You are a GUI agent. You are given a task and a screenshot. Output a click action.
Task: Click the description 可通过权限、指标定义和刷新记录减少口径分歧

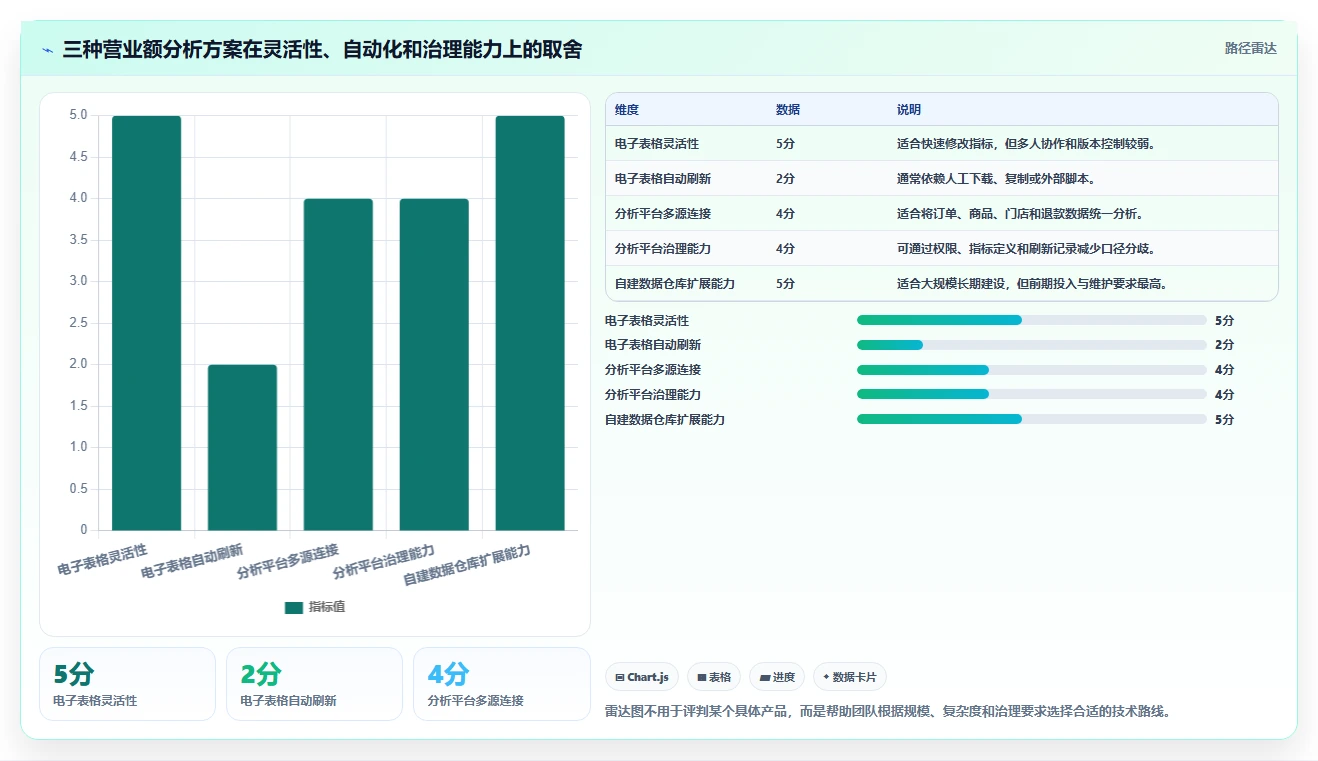pyautogui.click(x=1026, y=249)
